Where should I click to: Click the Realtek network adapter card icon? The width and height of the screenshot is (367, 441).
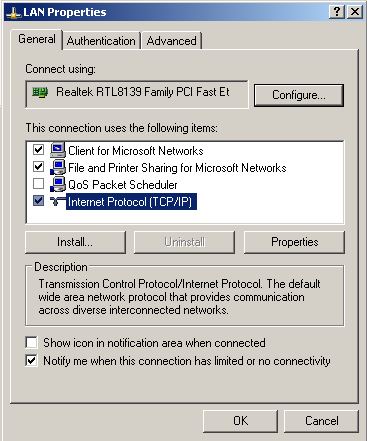pos(40,92)
